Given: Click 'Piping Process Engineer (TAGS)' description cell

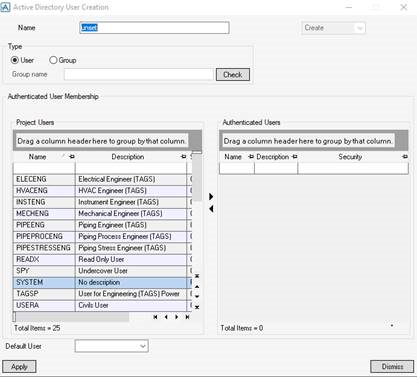Looking at the screenshot, I should coord(131,236).
